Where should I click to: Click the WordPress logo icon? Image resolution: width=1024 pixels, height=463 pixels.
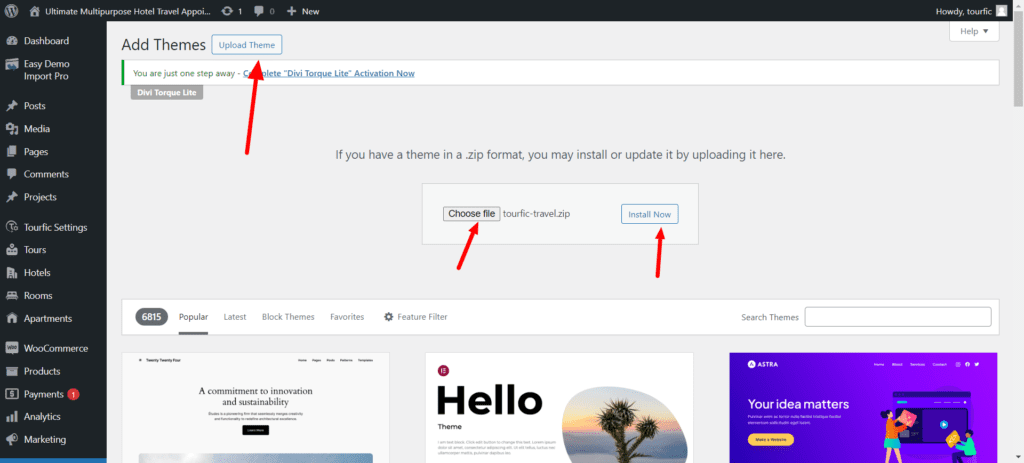[11, 11]
